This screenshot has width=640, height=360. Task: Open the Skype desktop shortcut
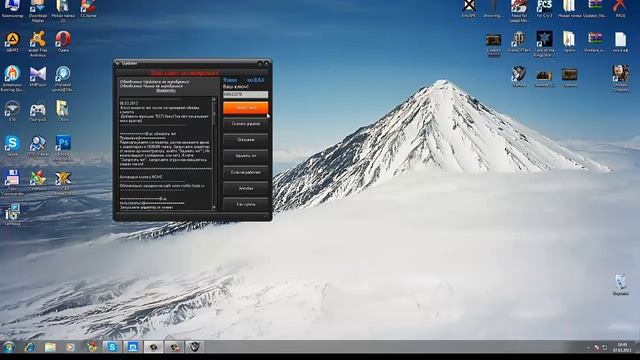click(12, 146)
